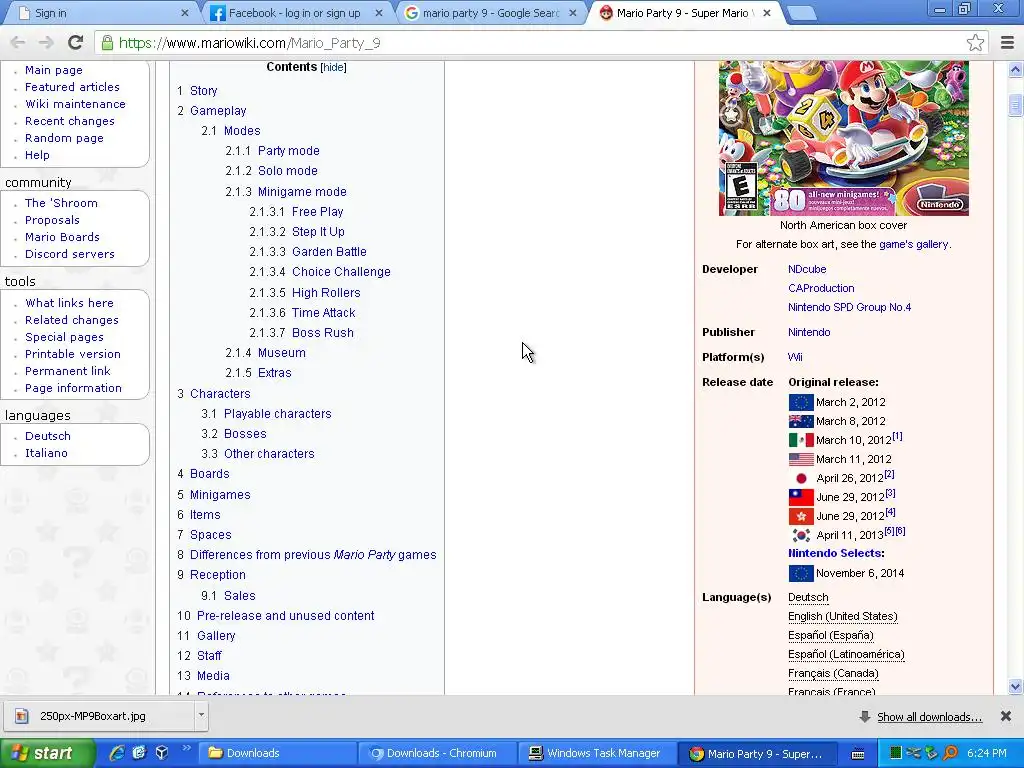
Task: Switch to Windows Task Manager in the taskbar
Action: click(598, 753)
